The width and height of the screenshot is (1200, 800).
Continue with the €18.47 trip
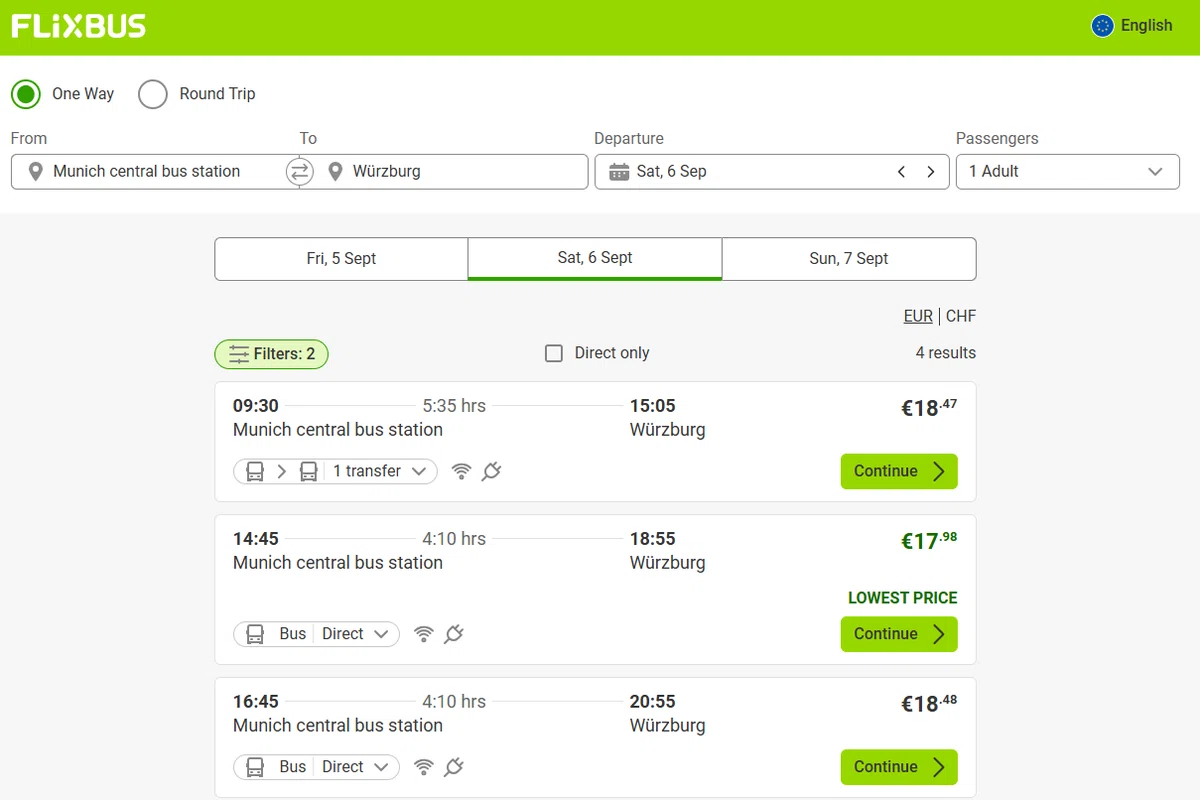(899, 472)
